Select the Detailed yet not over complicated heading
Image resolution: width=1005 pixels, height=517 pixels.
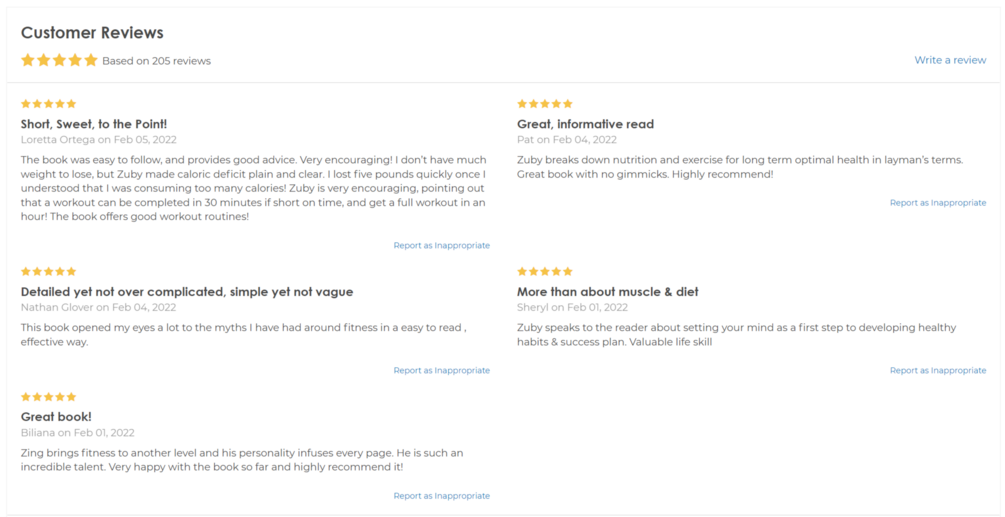click(x=187, y=292)
